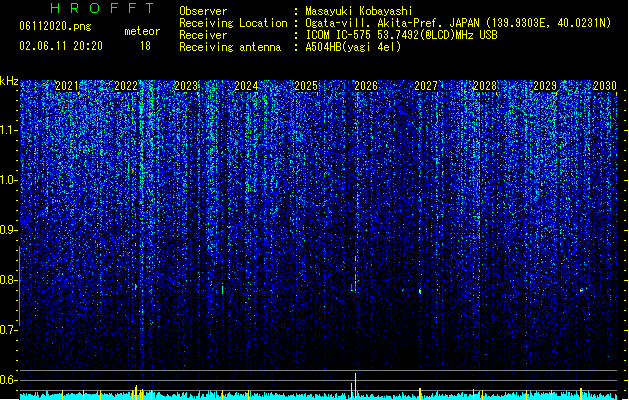Click the 2026 time marker
Viewport: 629px width, 400px height.
pos(366,86)
